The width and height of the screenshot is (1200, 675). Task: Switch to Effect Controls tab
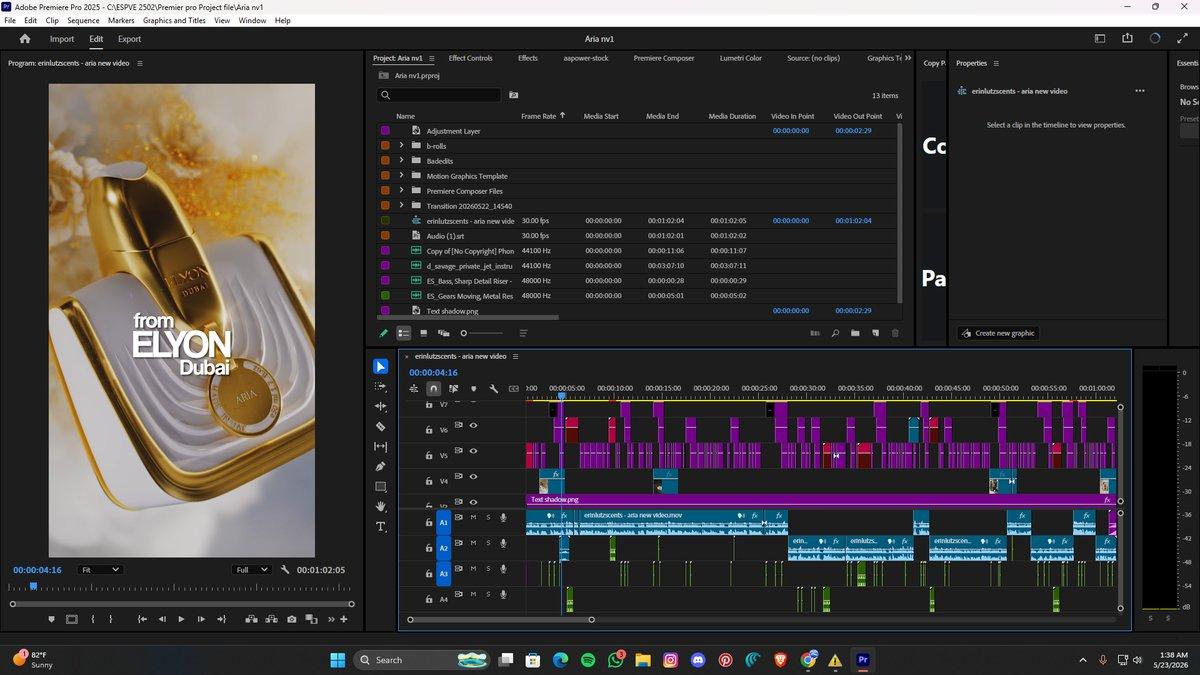[x=470, y=58]
